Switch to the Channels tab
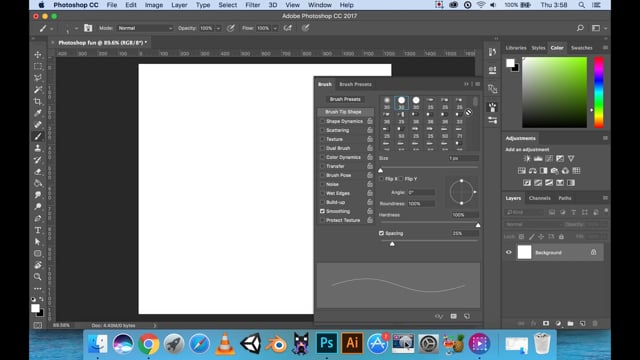The width and height of the screenshot is (640, 360). 540,198
